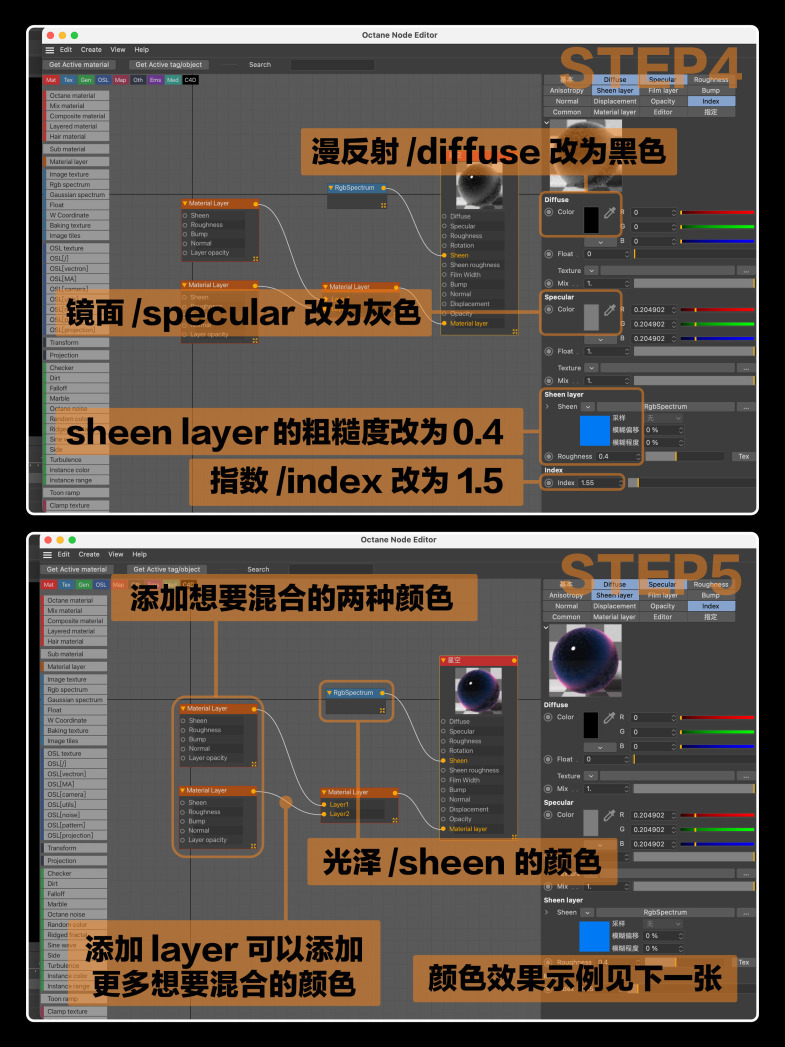Open Sheen type dropdown in bottom window
Image resolution: width=785 pixels, height=1047 pixels.
tap(588, 912)
